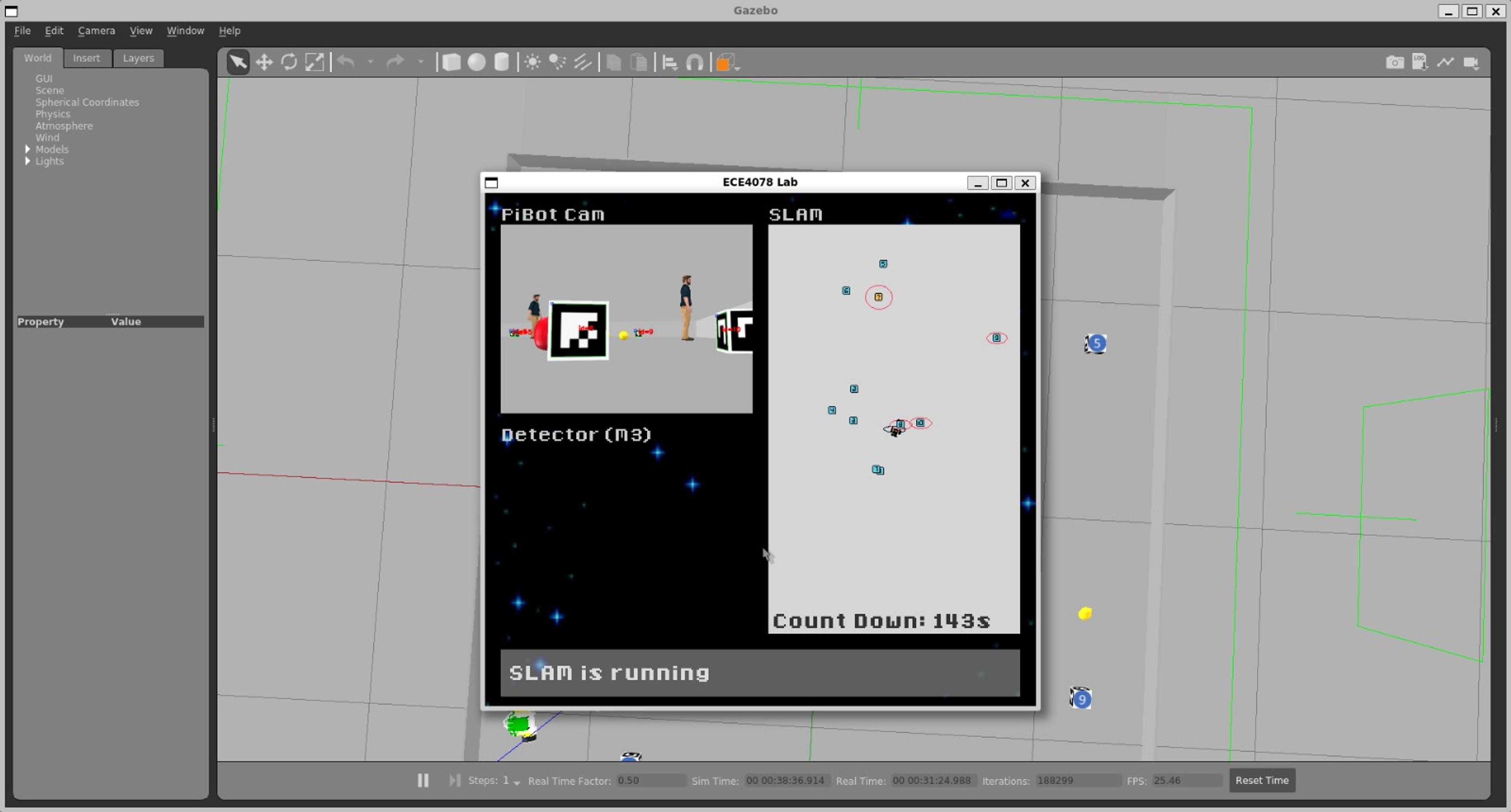Click the Real Time value field
This screenshot has height=812, width=1511.
click(x=933, y=781)
